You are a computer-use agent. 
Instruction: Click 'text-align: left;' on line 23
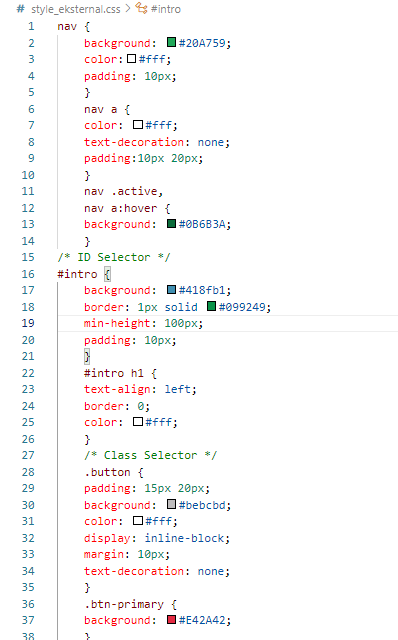pyautogui.click(x=140, y=389)
